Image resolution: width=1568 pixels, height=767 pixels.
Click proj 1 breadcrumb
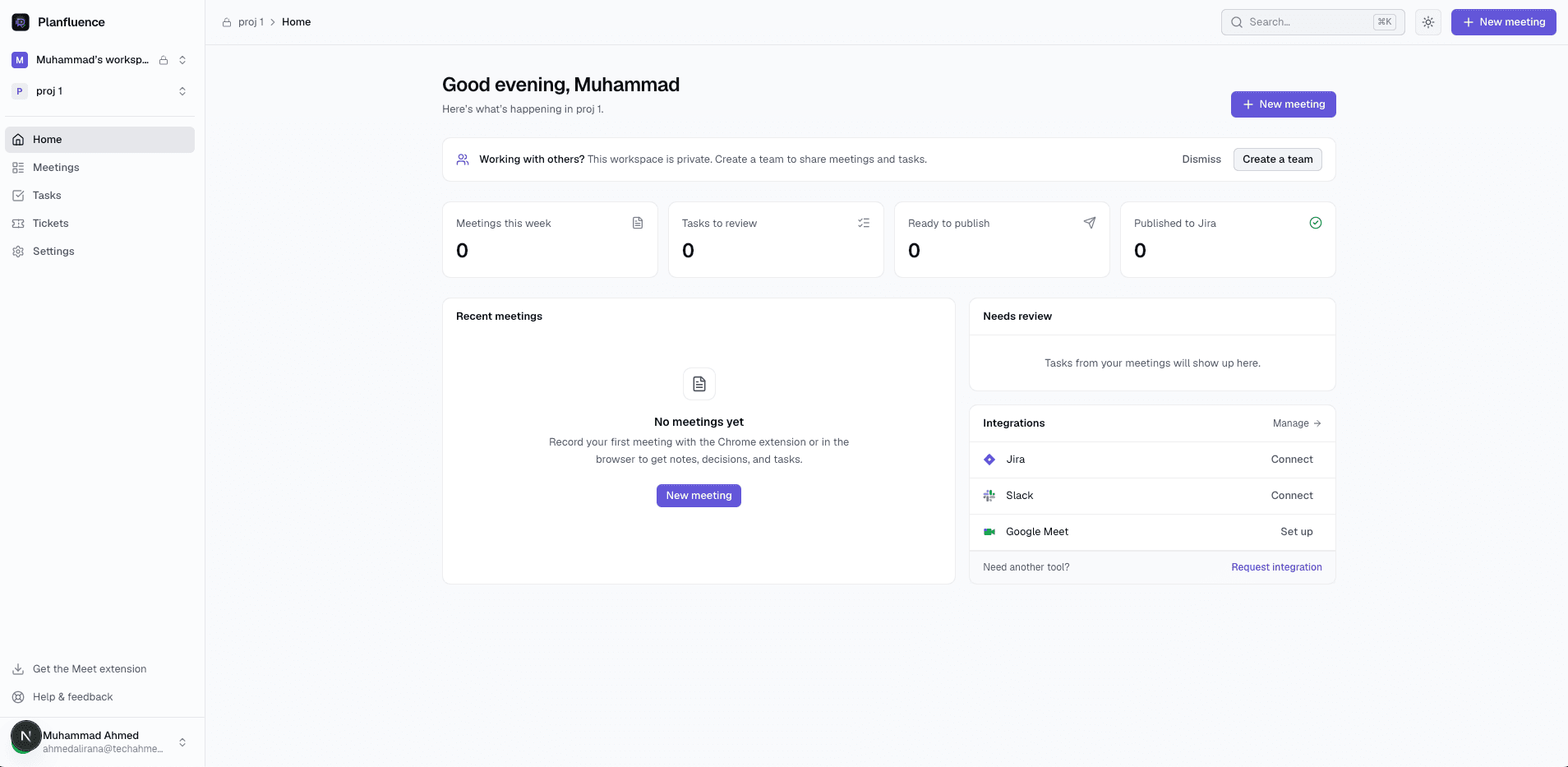(251, 22)
